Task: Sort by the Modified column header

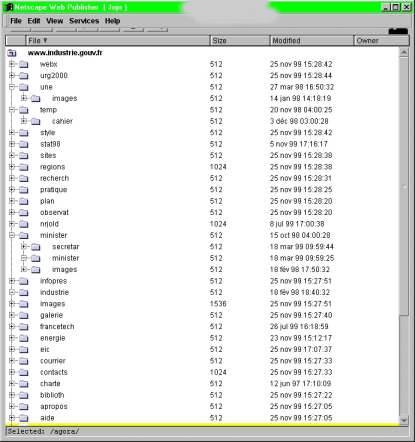Action: tap(311, 41)
